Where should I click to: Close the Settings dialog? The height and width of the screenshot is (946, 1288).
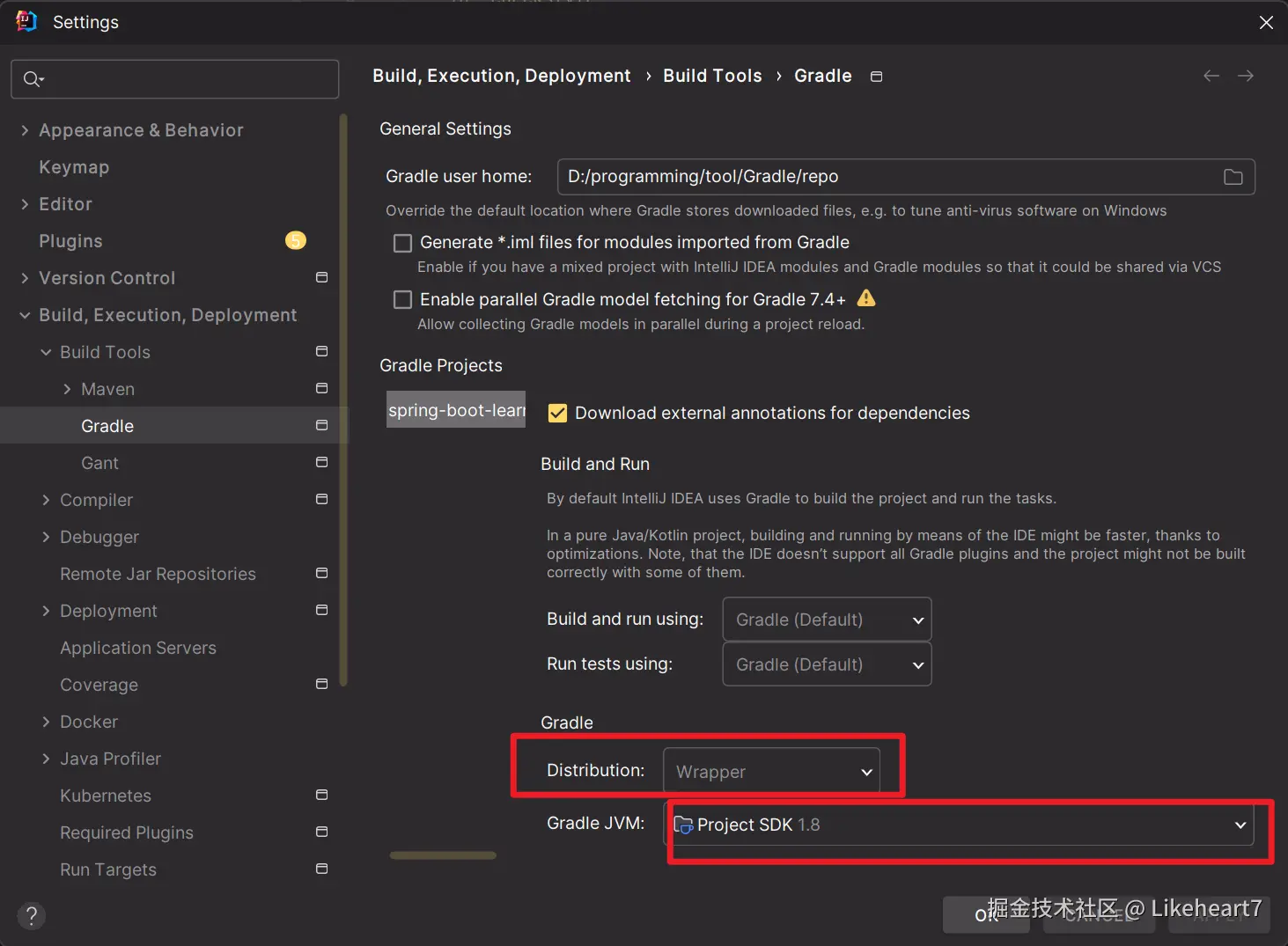pos(1266,22)
